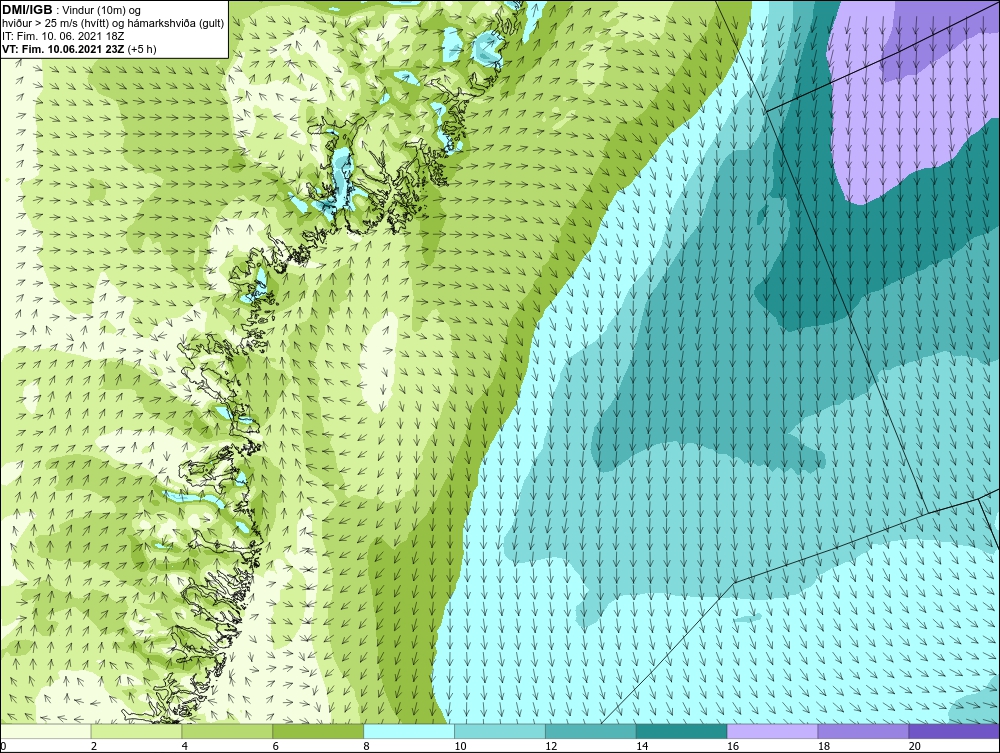Click the 4-6 m/s green legend swatch
The height and width of the screenshot is (753, 1000).
tap(227, 731)
